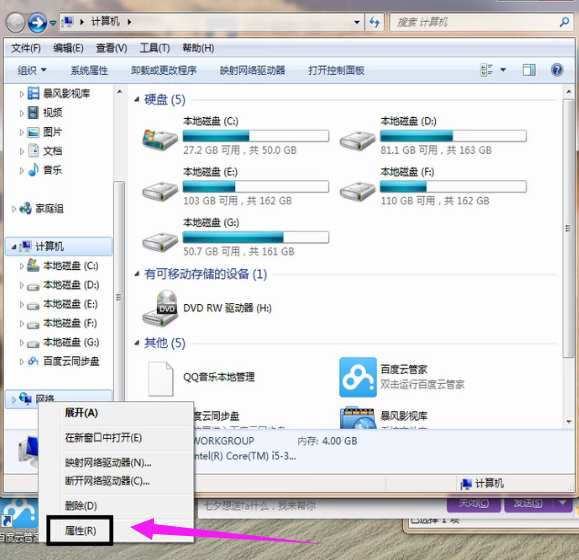Choose 属性(R) from the context menu
The height and width of the screenshot is (560, 579).
tap(80, 530)
